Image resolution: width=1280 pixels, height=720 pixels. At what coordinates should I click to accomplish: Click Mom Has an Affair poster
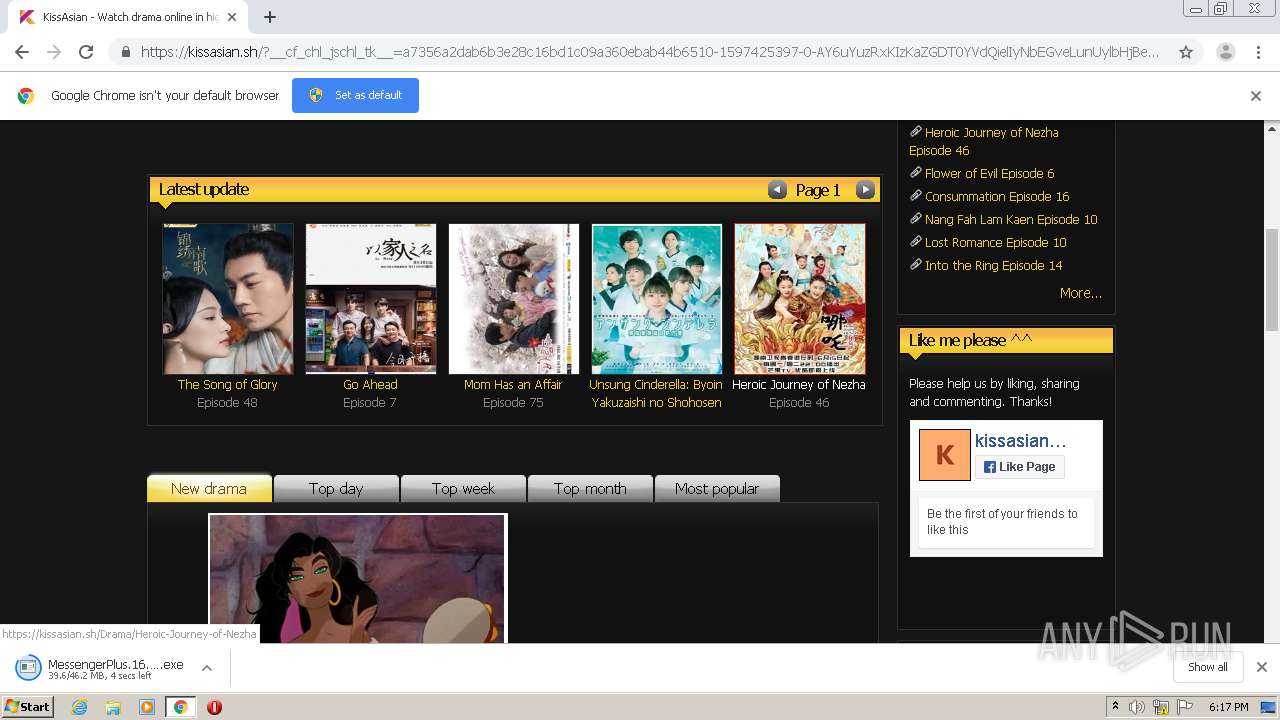514,299
